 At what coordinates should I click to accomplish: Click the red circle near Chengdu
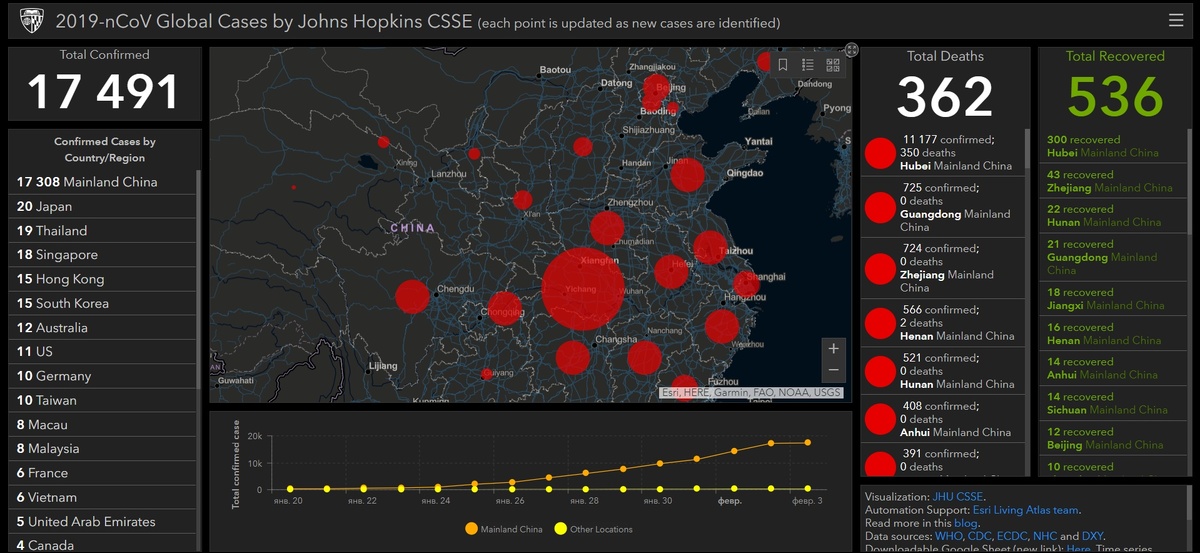(412, 297)
